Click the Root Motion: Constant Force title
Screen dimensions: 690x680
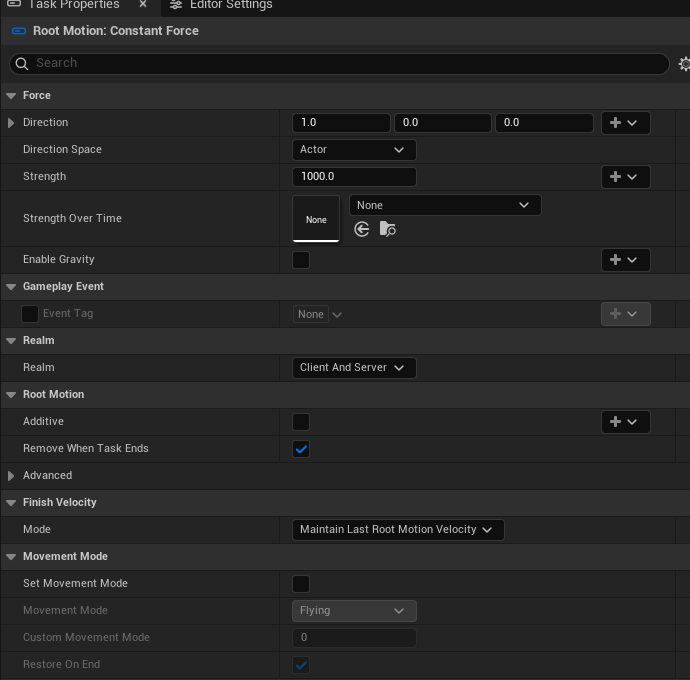pos(116,31)
